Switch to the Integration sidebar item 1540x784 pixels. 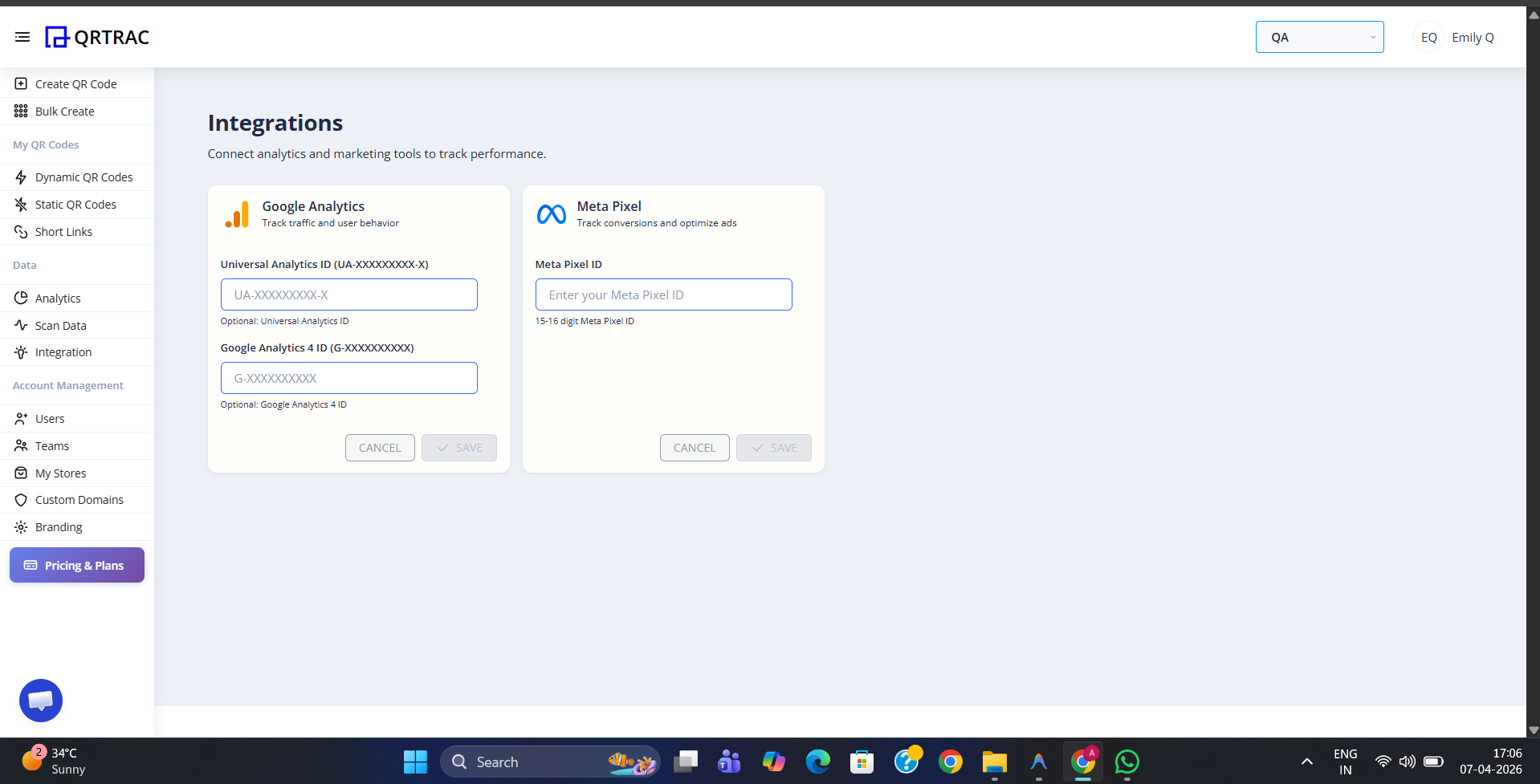point(63,351)
